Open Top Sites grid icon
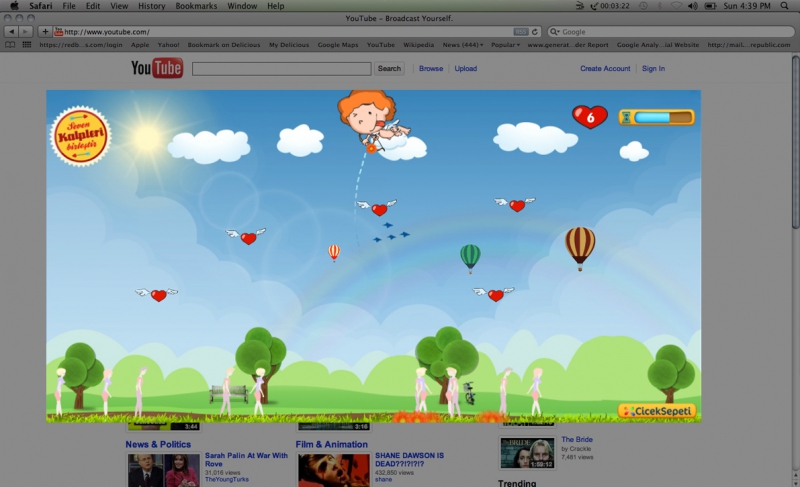The image size is (800, 487). [27, 45]
